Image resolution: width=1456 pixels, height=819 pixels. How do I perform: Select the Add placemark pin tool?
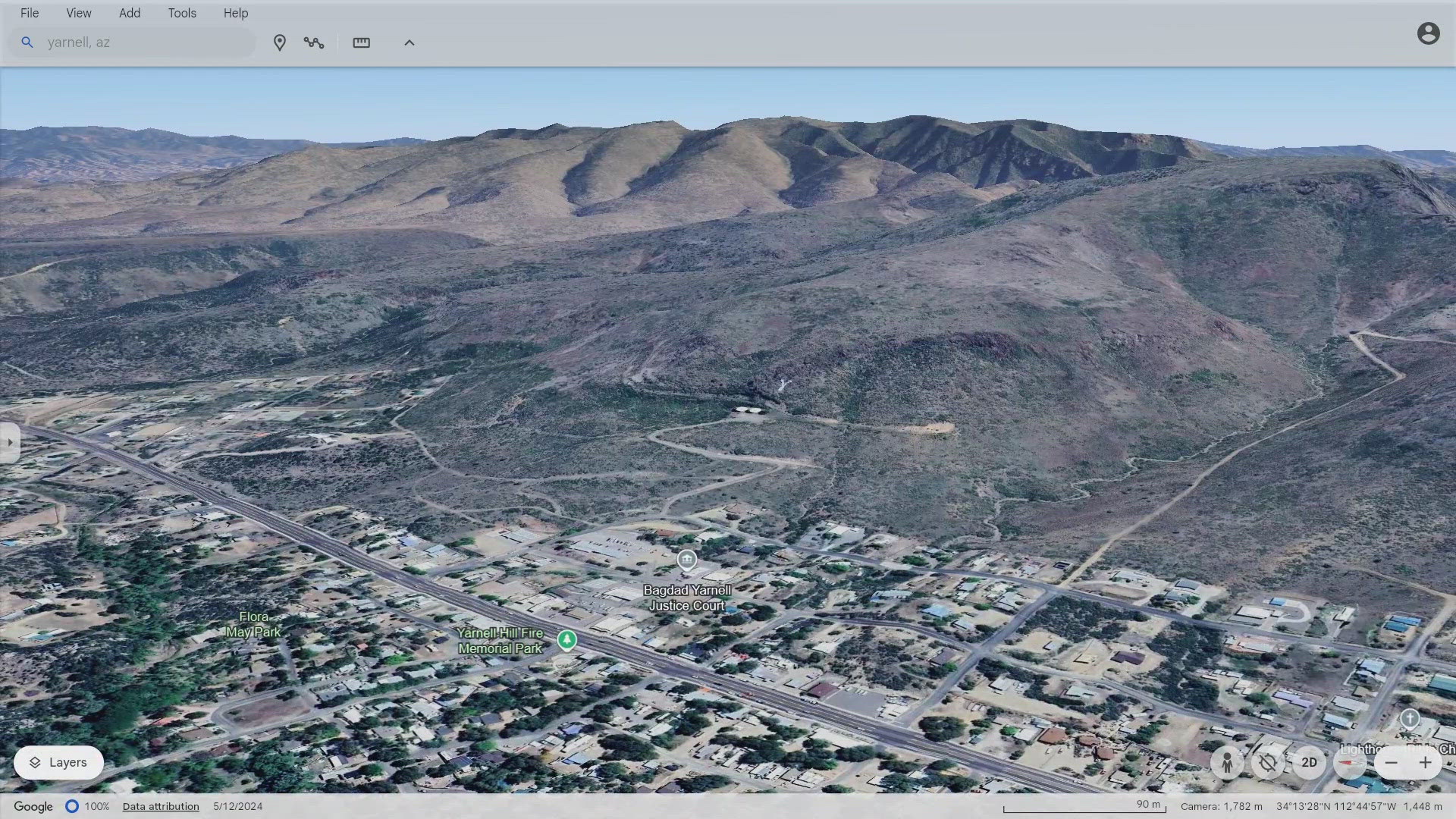point(280,43)
